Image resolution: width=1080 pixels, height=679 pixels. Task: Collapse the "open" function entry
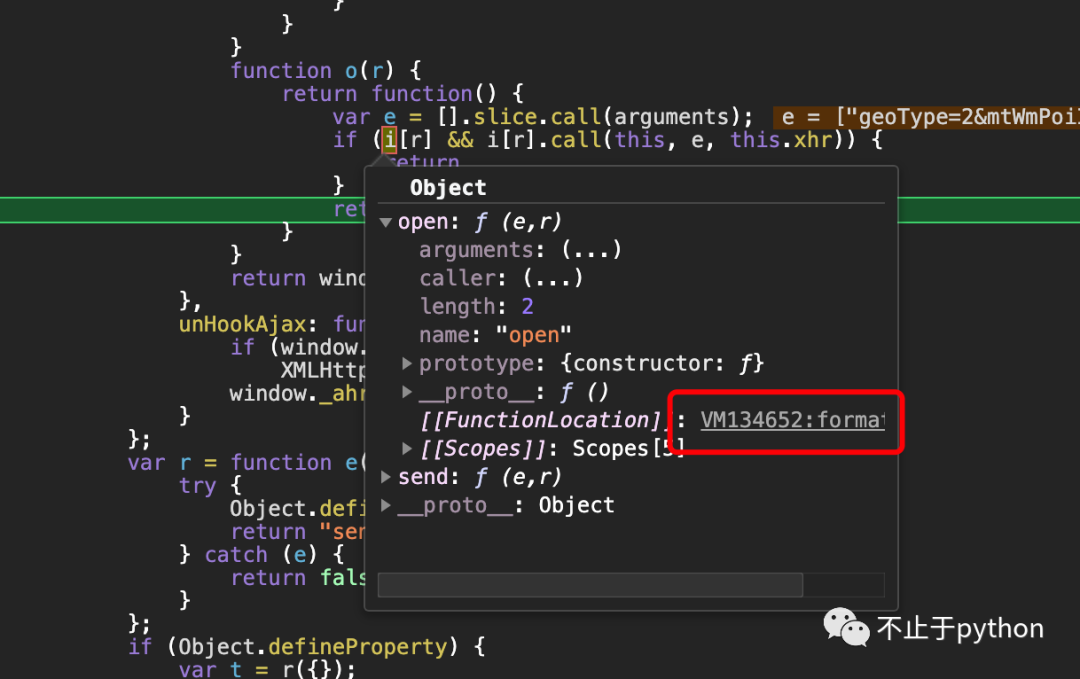[x=386, y=222]
